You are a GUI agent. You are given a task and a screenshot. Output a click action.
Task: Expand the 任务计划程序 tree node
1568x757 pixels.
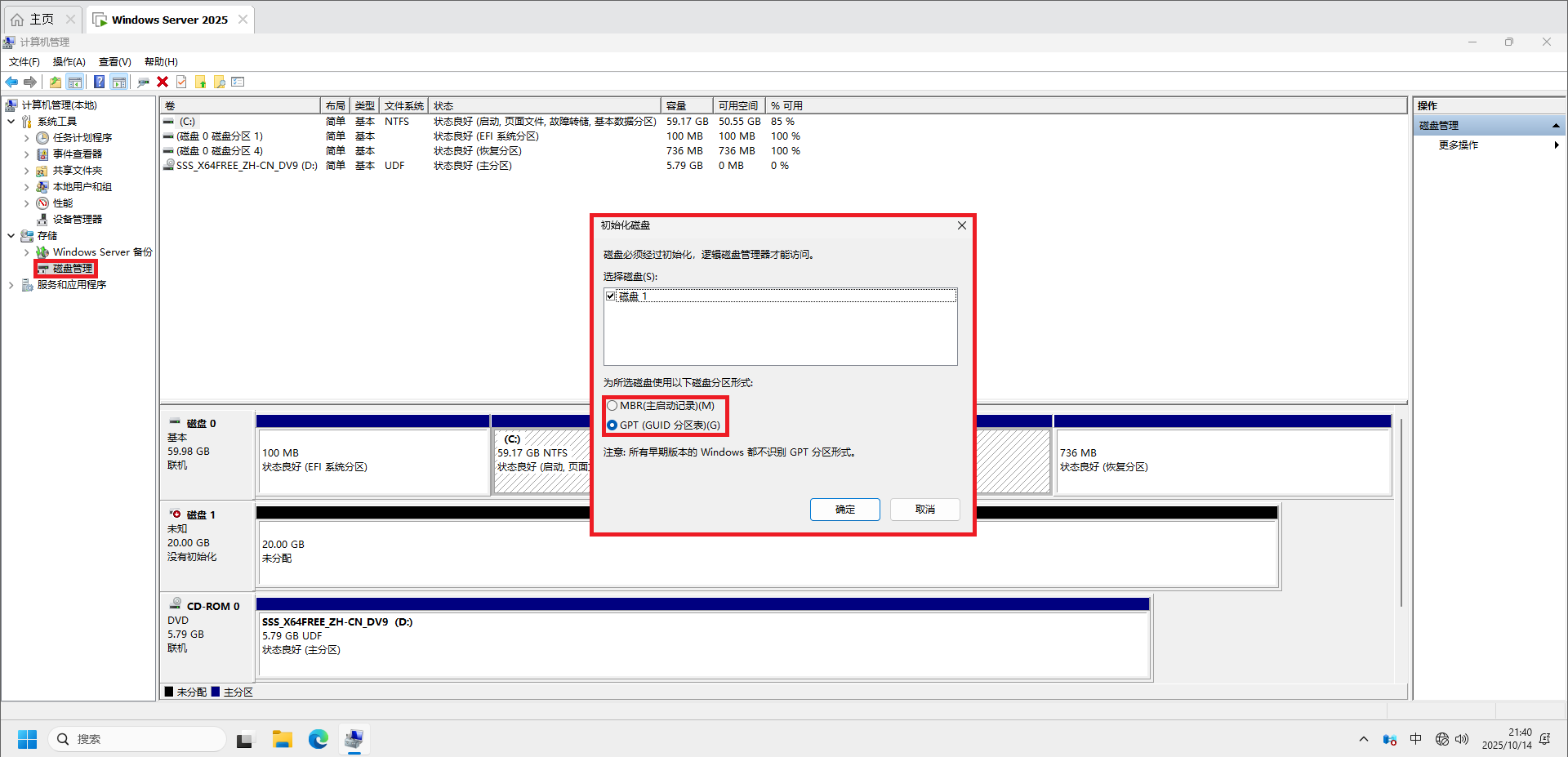pos(26,138)
